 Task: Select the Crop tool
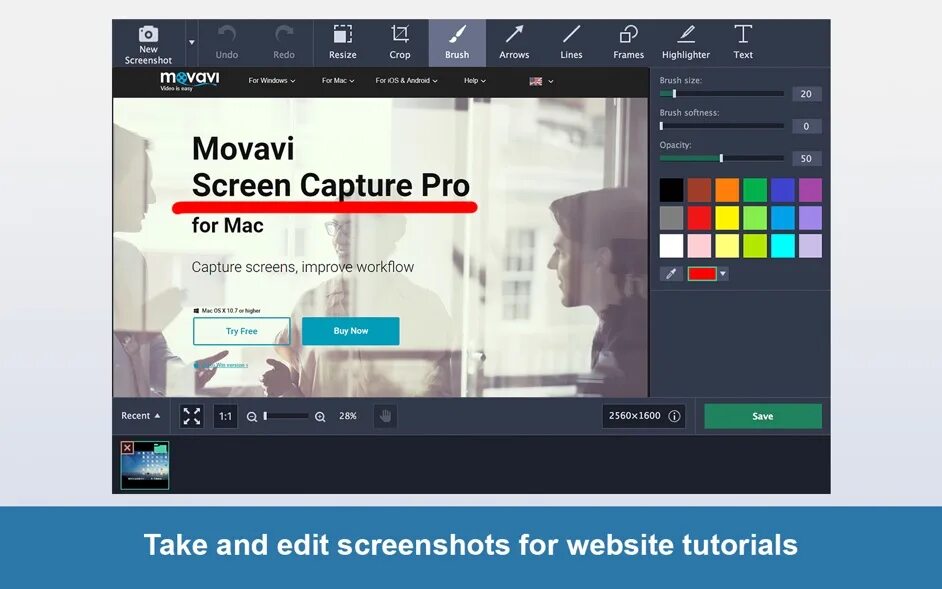(400, 43)
